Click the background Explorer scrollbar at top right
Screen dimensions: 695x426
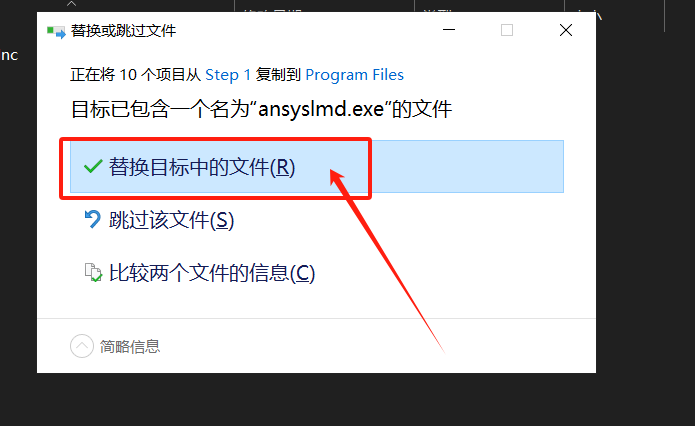(664, 16)
